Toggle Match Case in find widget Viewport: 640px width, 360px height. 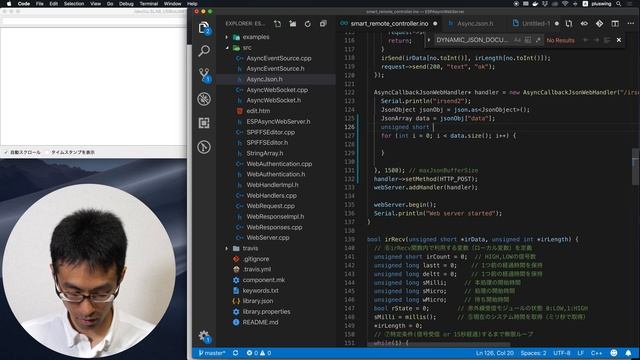517,40
